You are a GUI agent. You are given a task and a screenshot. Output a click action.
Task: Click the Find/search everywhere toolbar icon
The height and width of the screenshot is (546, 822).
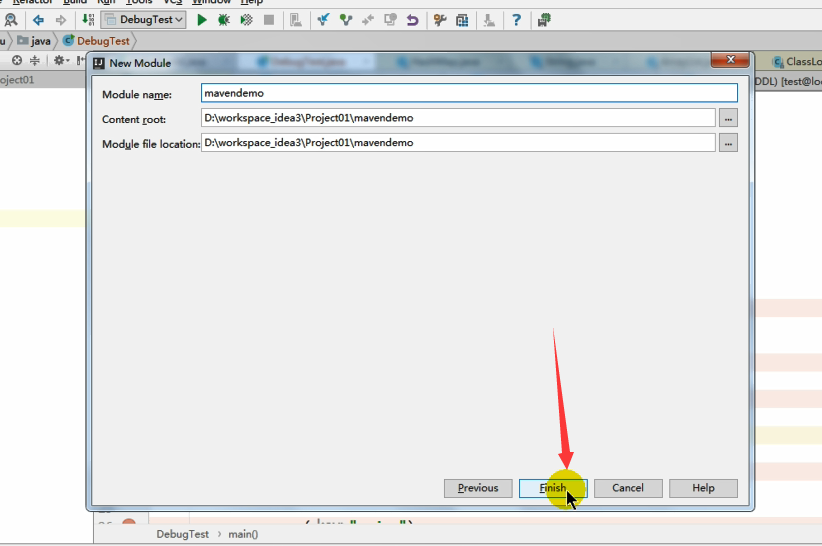(x=10, y=20)
